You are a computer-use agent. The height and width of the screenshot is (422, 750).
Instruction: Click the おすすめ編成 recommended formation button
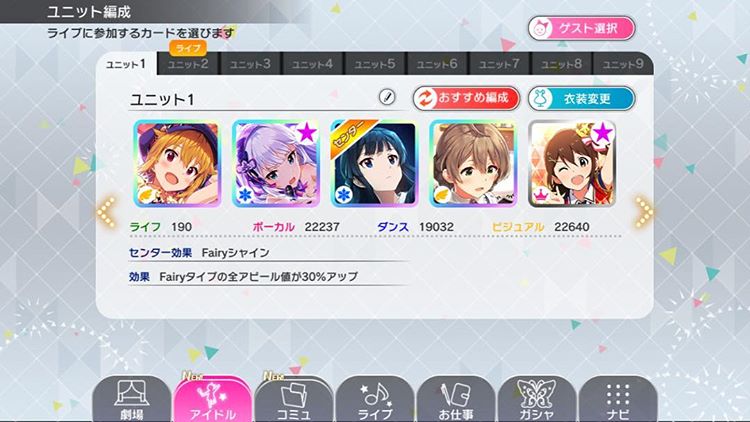pyautogui.click(x=466, y=98)
